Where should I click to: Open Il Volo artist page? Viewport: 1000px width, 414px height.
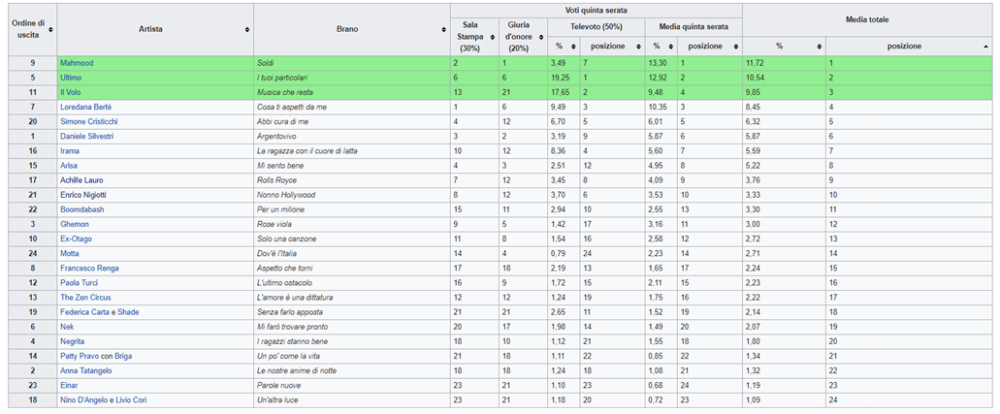[x=71, y=92]
